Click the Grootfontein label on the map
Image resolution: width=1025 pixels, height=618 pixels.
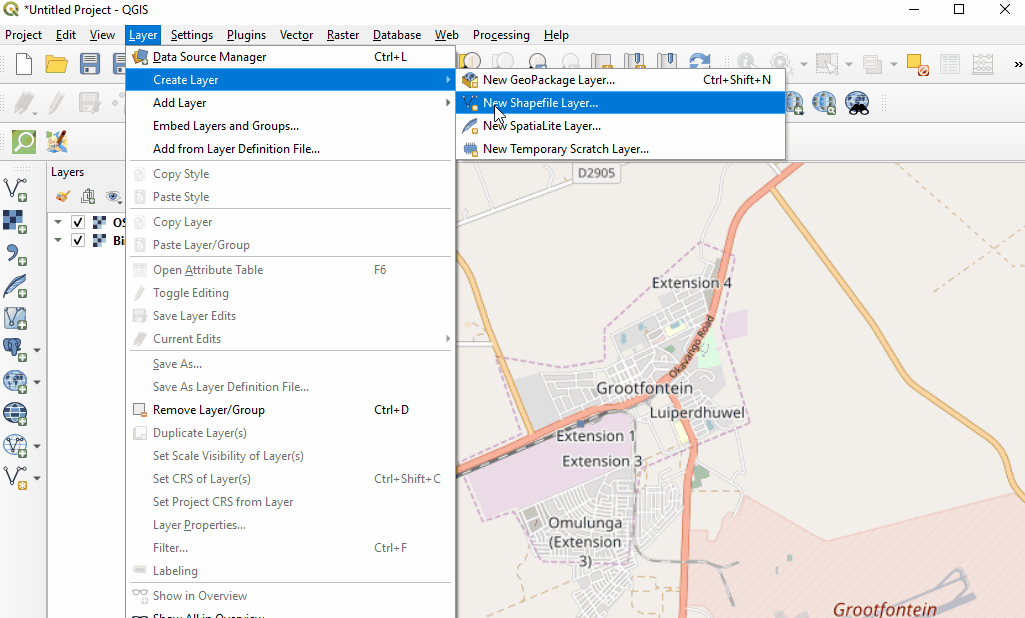click(644, 388)
